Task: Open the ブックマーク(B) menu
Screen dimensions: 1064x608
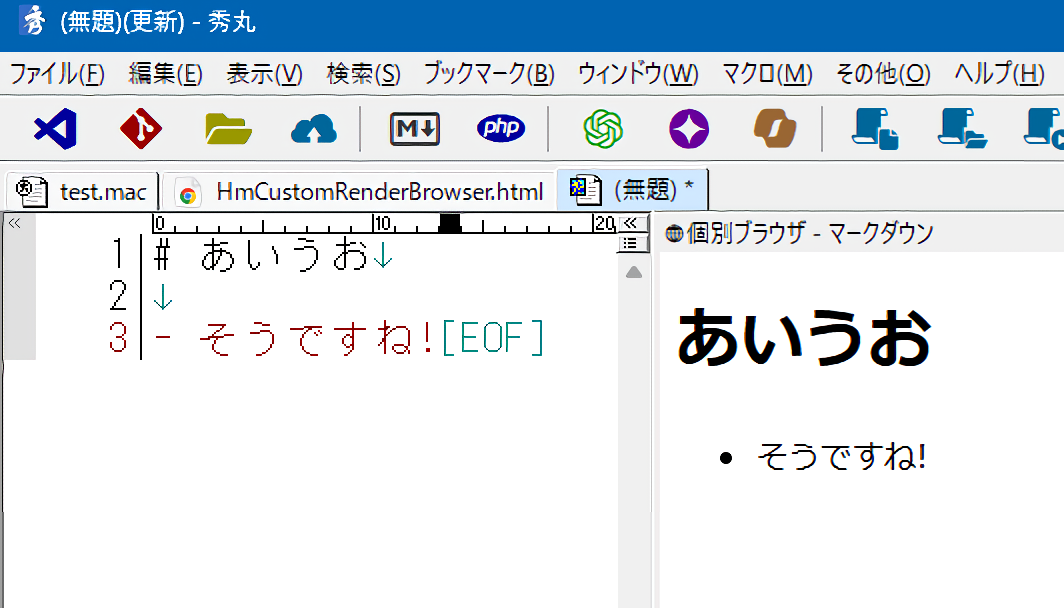Action: 489,74
